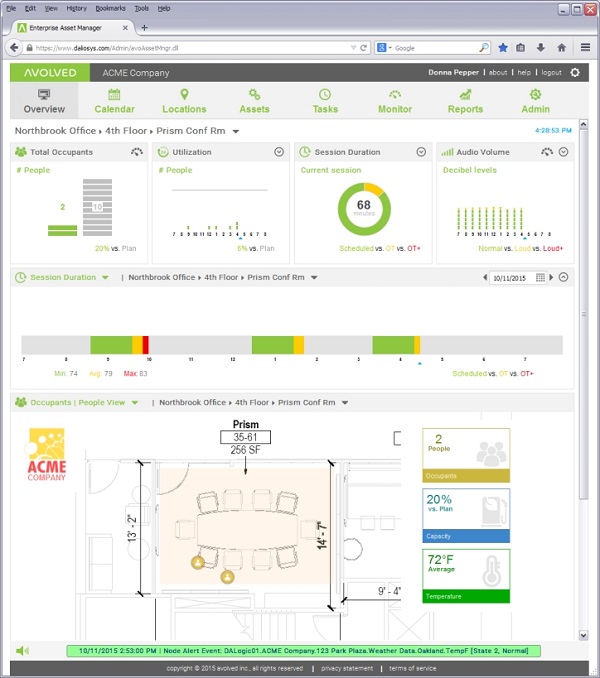The width and height of the screenshot is (600, 678).
Task: Collapse the Session Duration widget chevron
Action: pyautogui.click(x=421, y=152)
